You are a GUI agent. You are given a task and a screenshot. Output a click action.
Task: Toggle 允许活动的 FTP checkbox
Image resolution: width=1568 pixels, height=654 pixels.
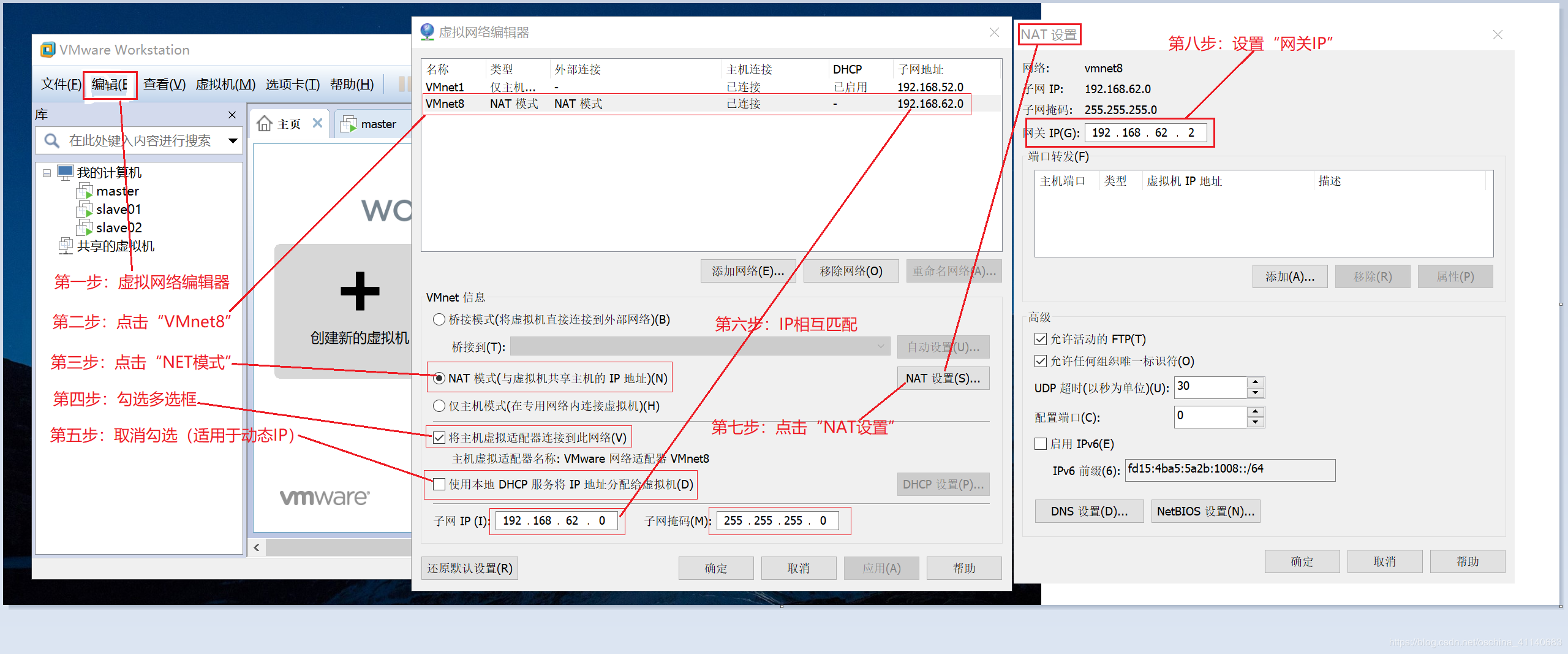point(1040,339)
